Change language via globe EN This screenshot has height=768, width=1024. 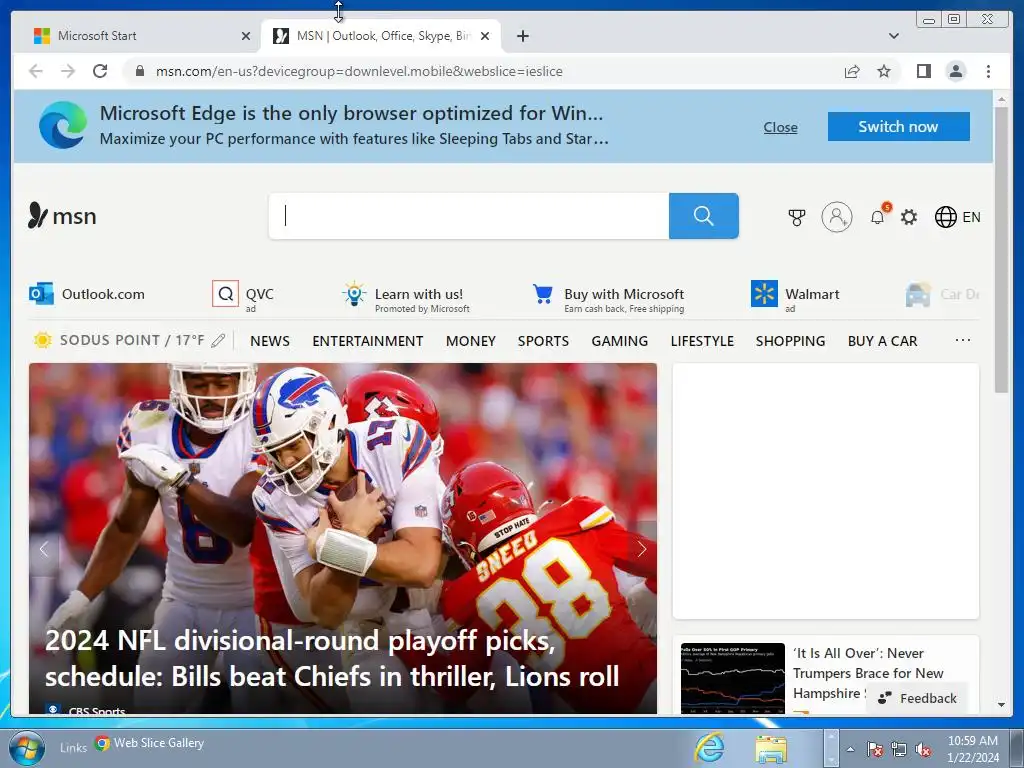(x=957, y=217)
